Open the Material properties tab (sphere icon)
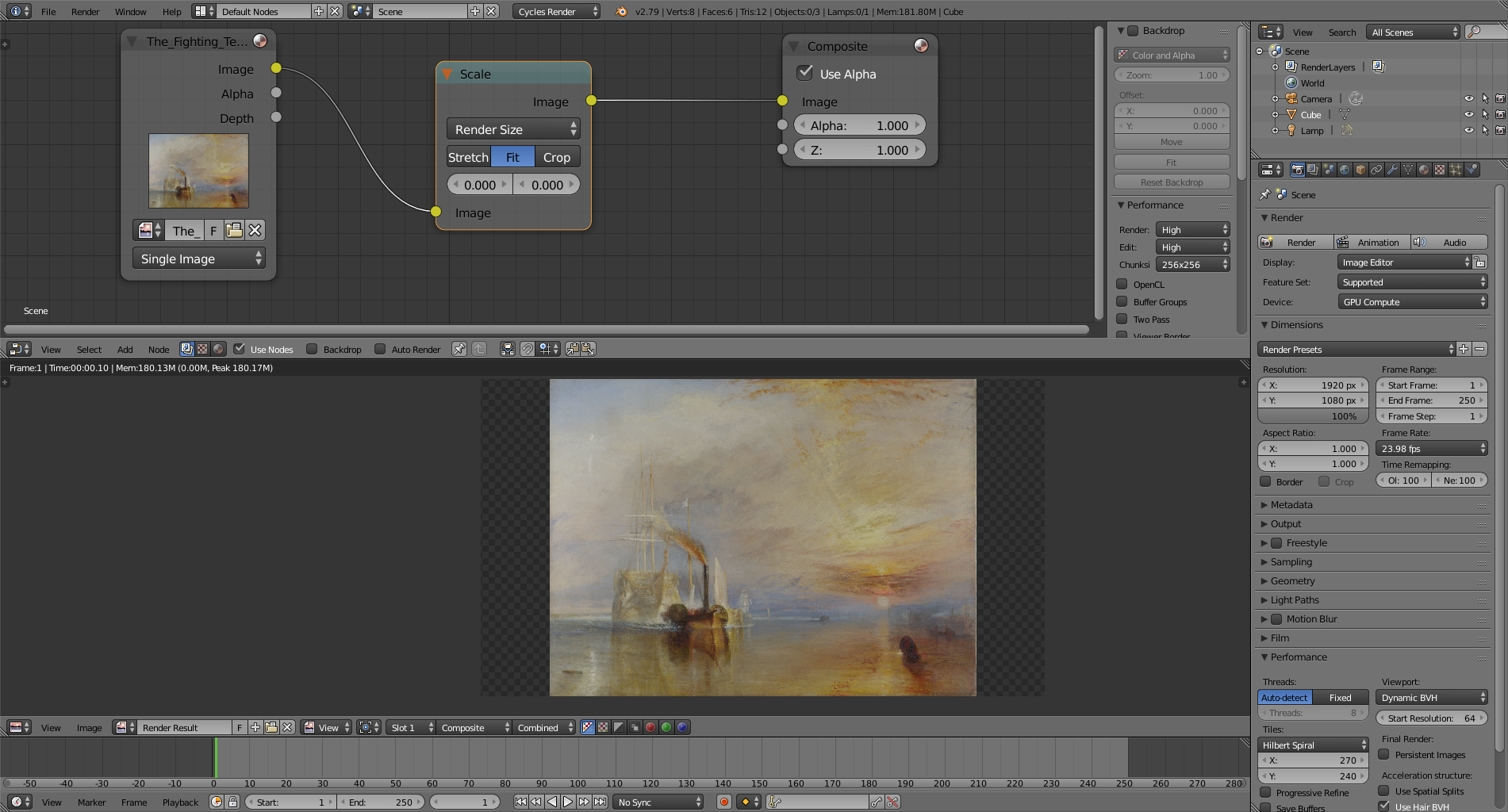This screenshot has width=1508, height=812. pyautogui.click(x=1424, y=170)
